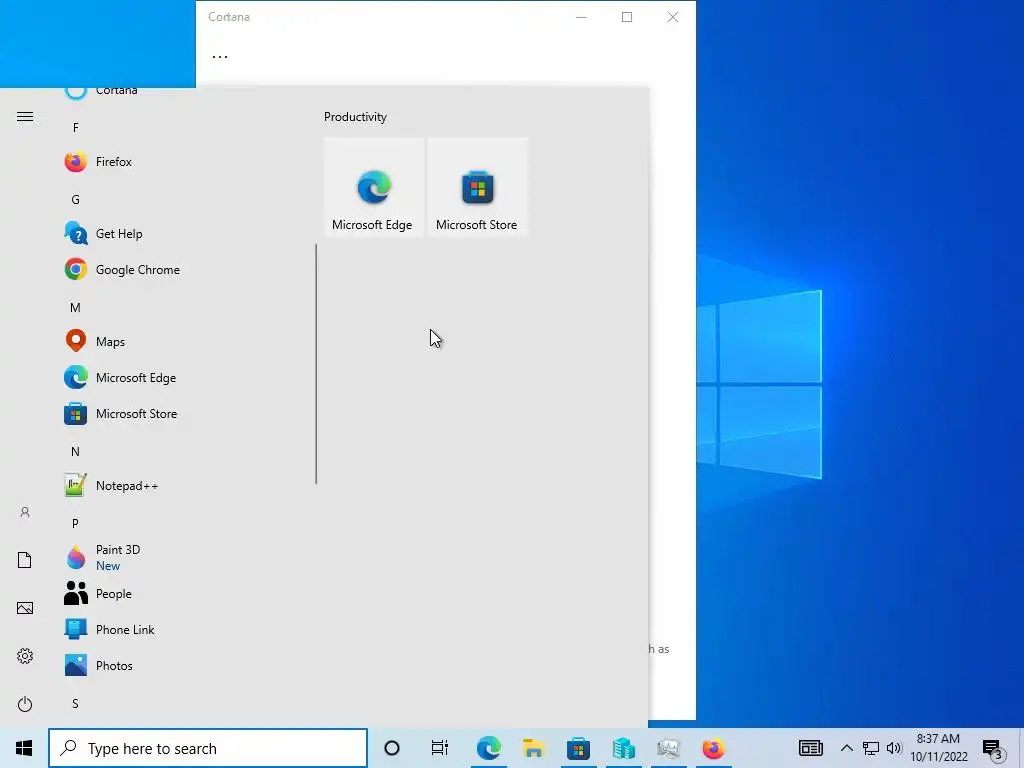Jump to letter M section header

point(76,308)
